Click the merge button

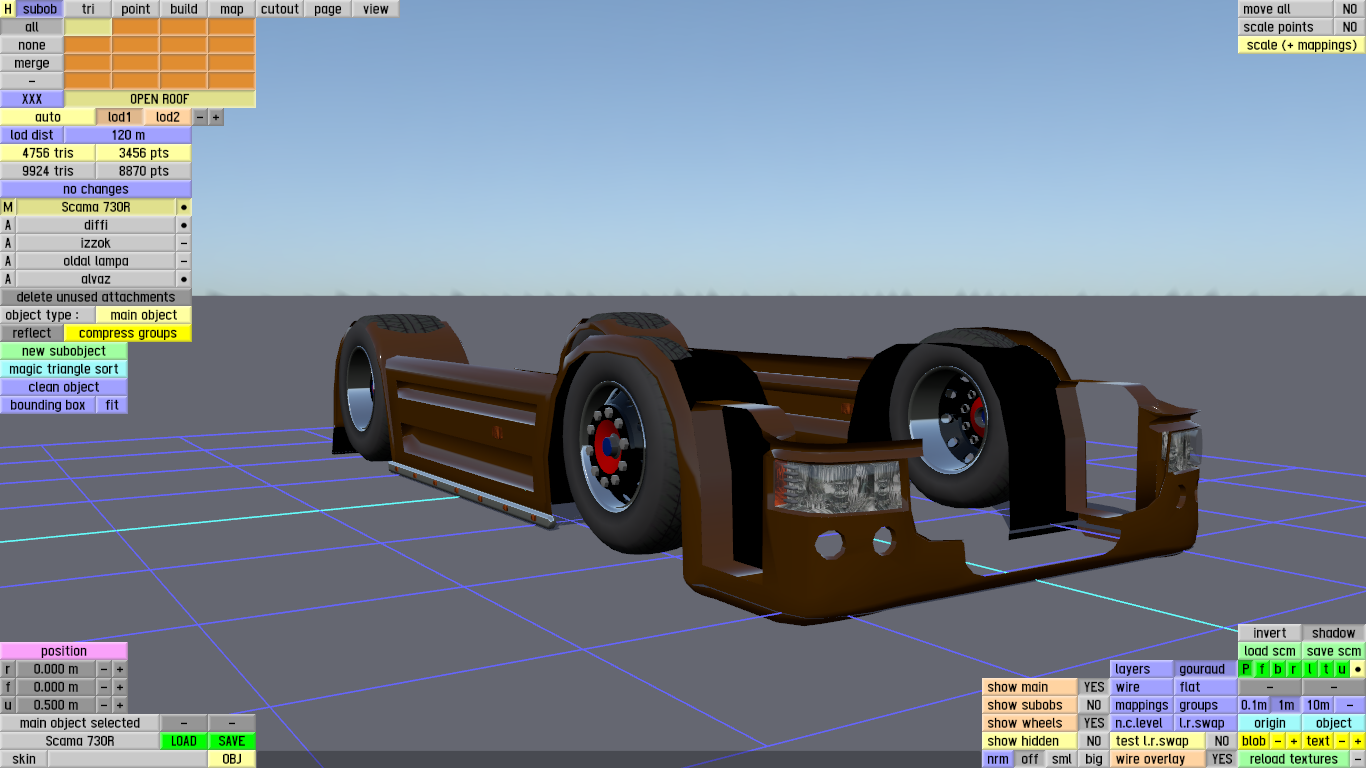(x=32, y=63)
